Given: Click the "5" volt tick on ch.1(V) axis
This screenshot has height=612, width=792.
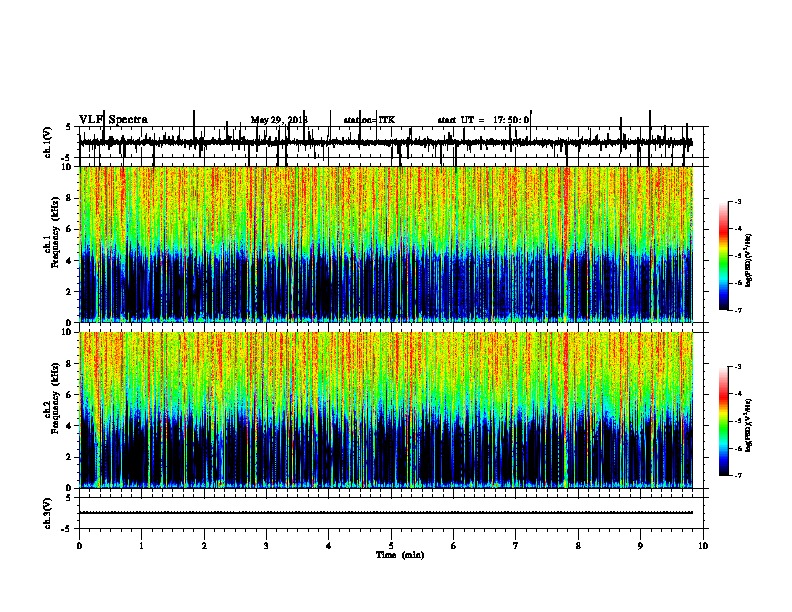Looking at the screenshot, I should click(68, 127).
